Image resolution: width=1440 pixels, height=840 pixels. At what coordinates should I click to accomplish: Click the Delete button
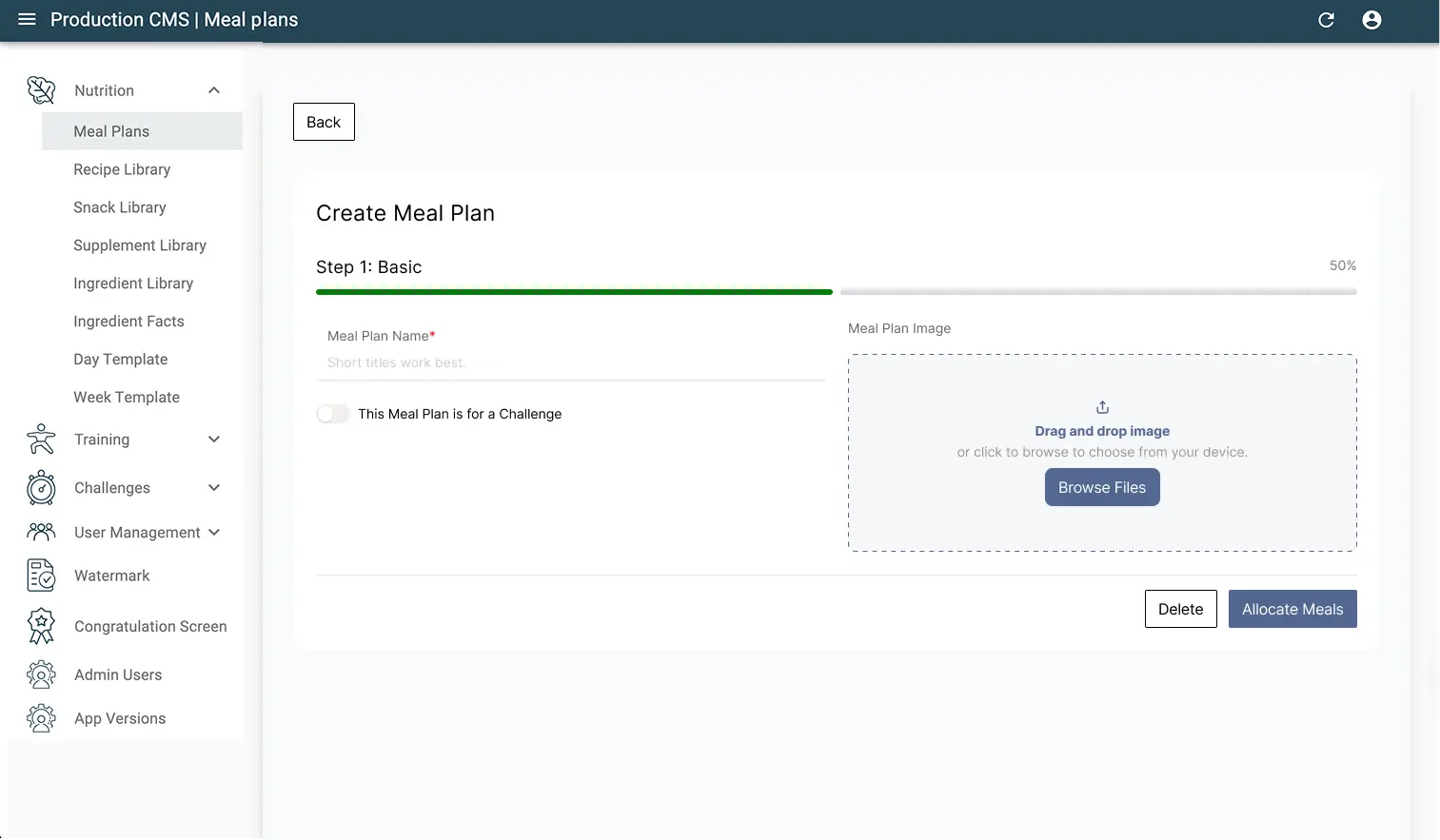[x=1180, y=609]
